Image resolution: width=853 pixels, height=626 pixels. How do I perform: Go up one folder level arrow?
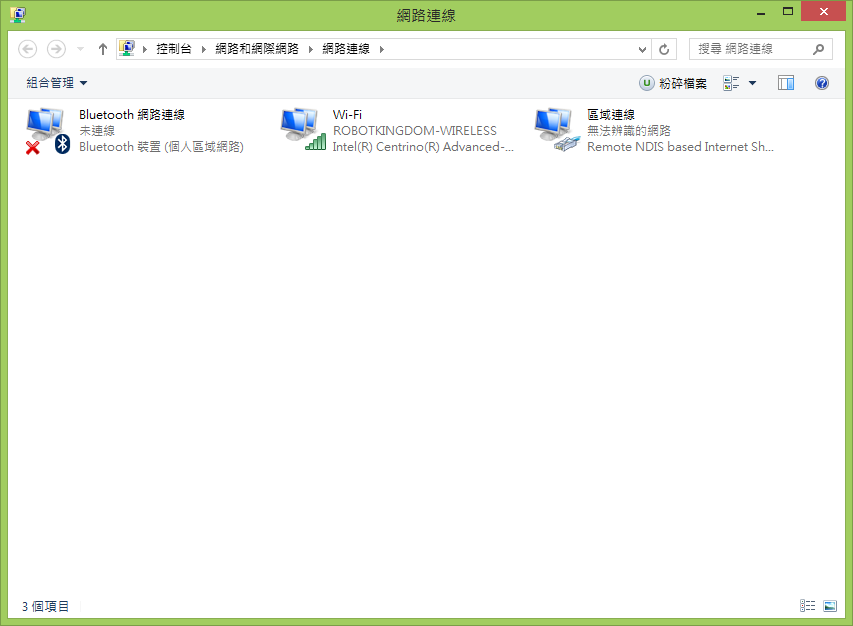(102, 49)
